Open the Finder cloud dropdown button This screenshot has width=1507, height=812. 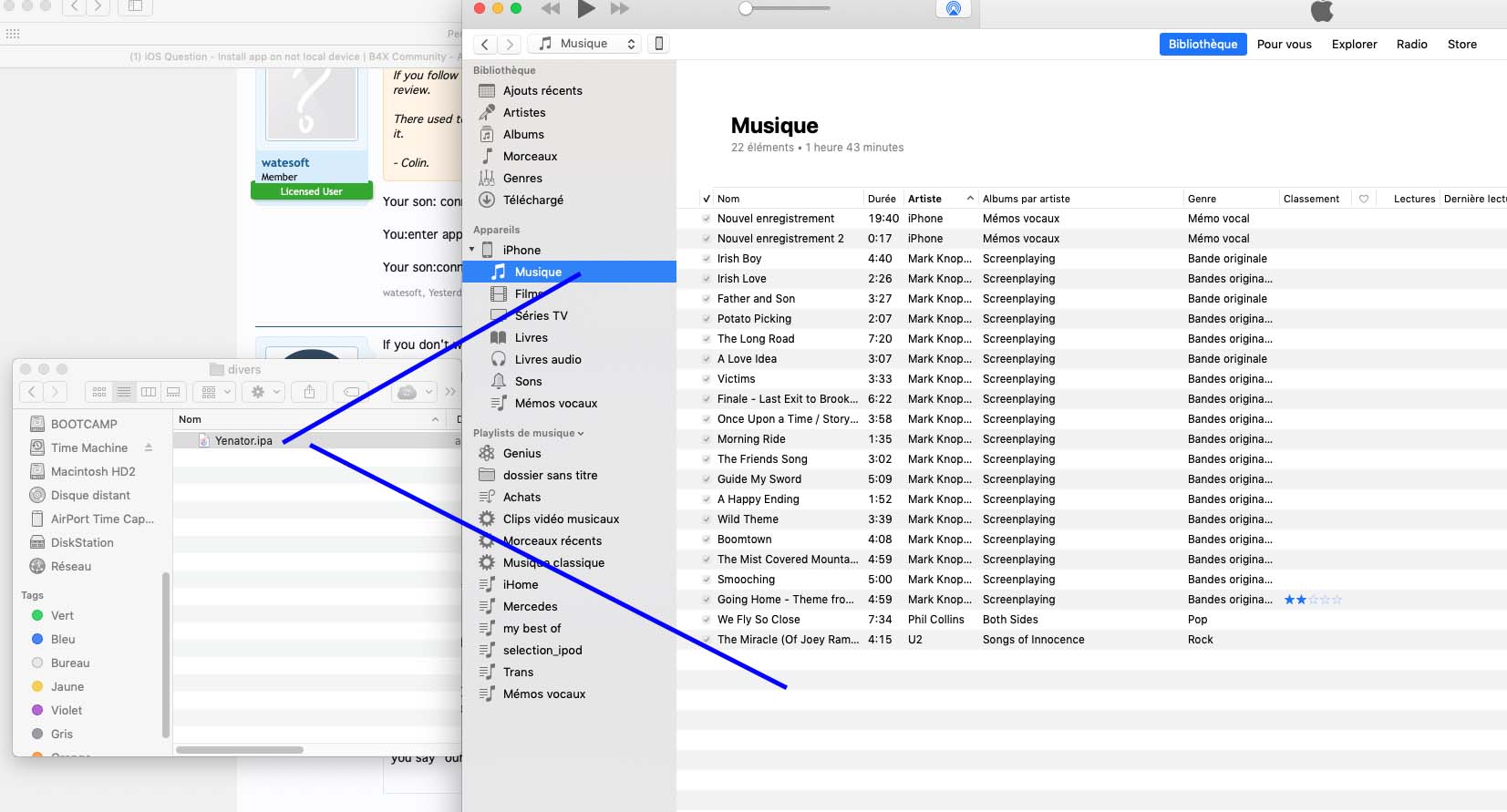coord(416,391)
